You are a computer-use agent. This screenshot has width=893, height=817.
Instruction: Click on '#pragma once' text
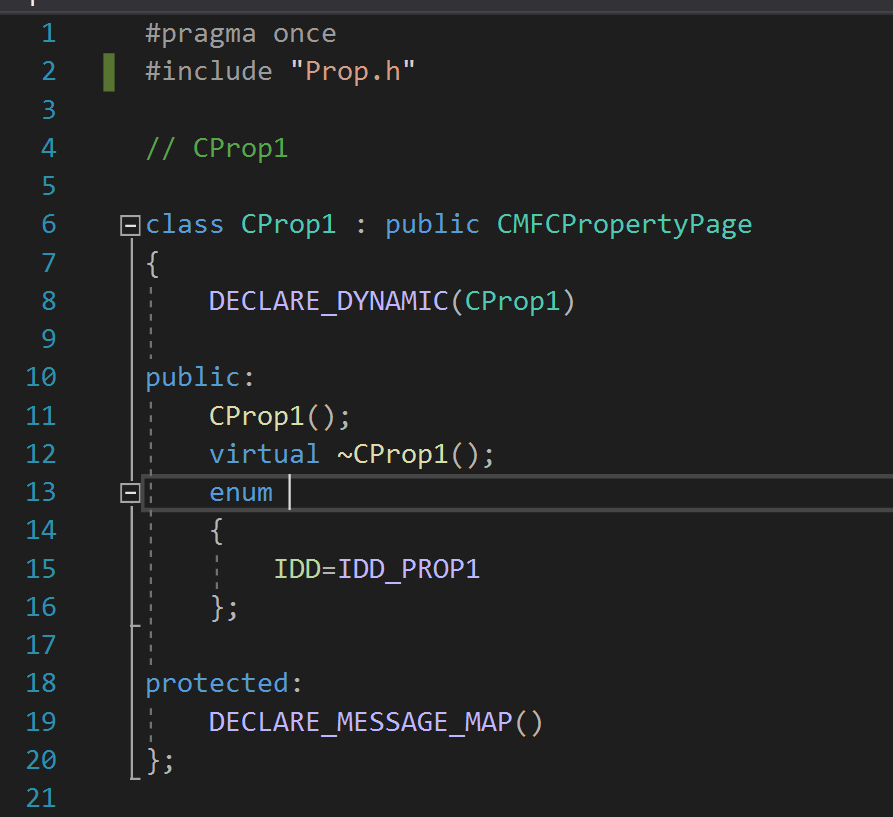click(241, 34)
